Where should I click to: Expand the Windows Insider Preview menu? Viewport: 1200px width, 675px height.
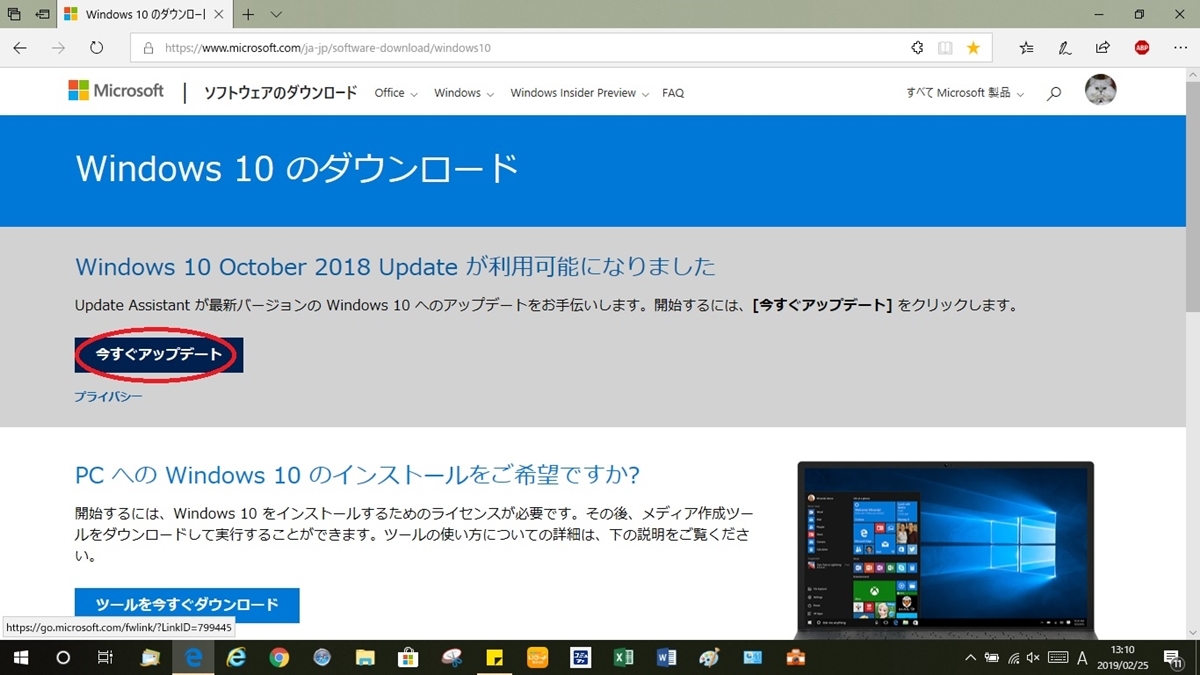click(580, 93)
